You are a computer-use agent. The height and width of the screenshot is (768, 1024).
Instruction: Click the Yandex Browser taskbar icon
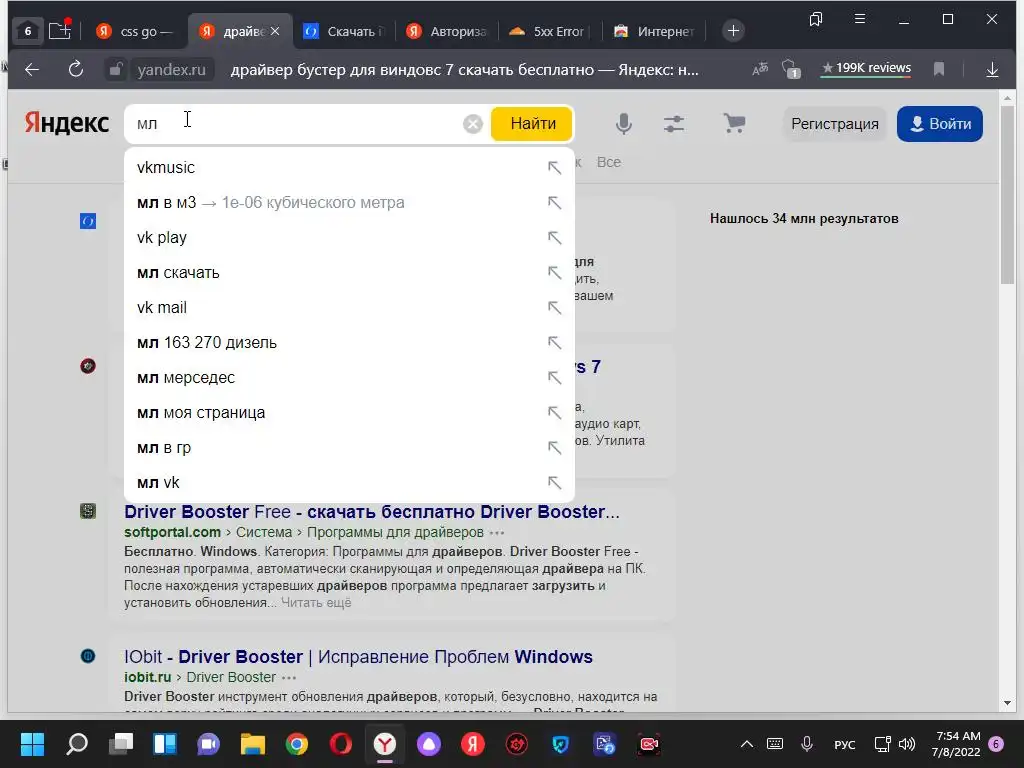[x=385, y=744]
